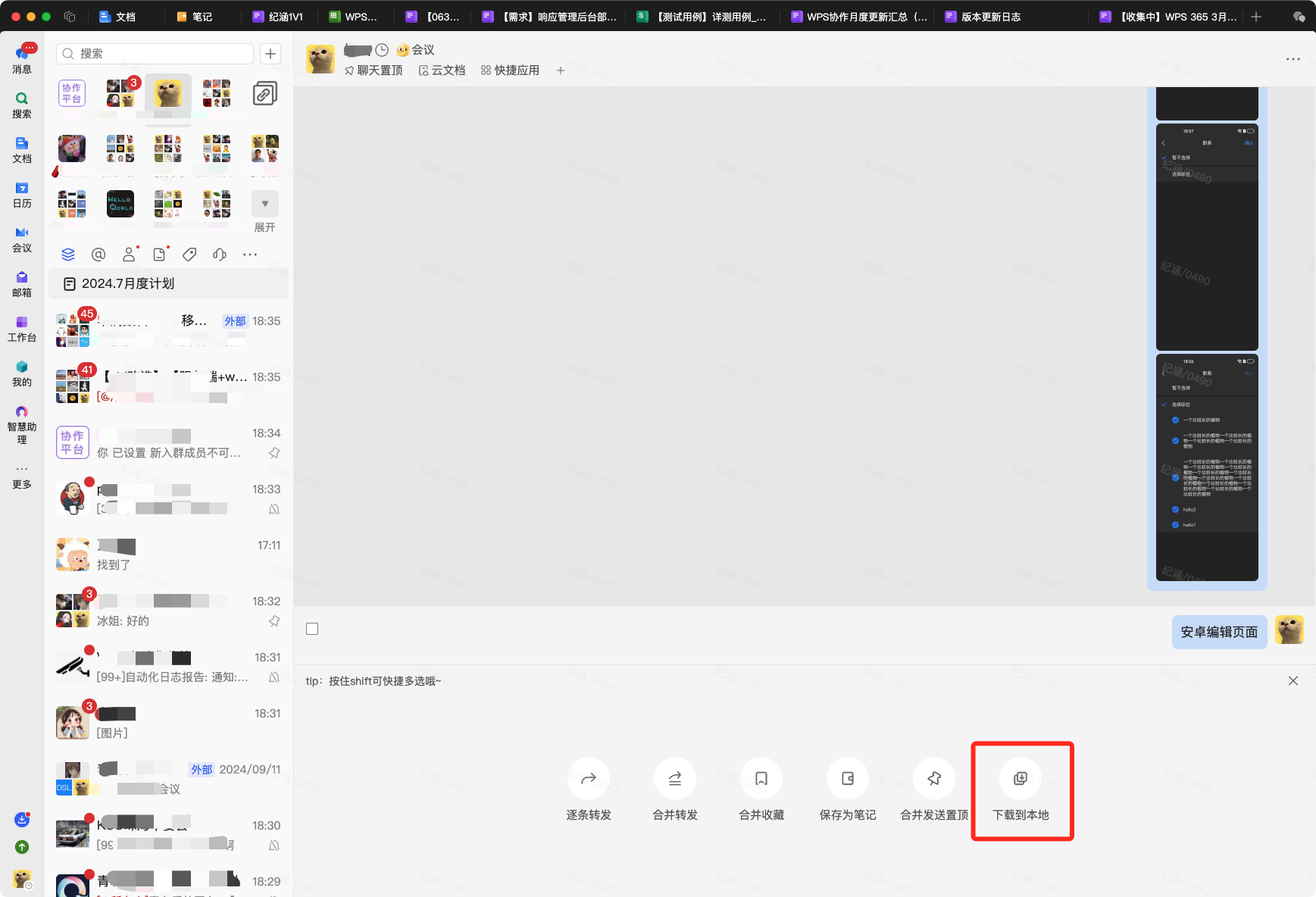1316x897 pixels.
Task: Click the 合并收藏 bookmark icon
Action: 761,779
